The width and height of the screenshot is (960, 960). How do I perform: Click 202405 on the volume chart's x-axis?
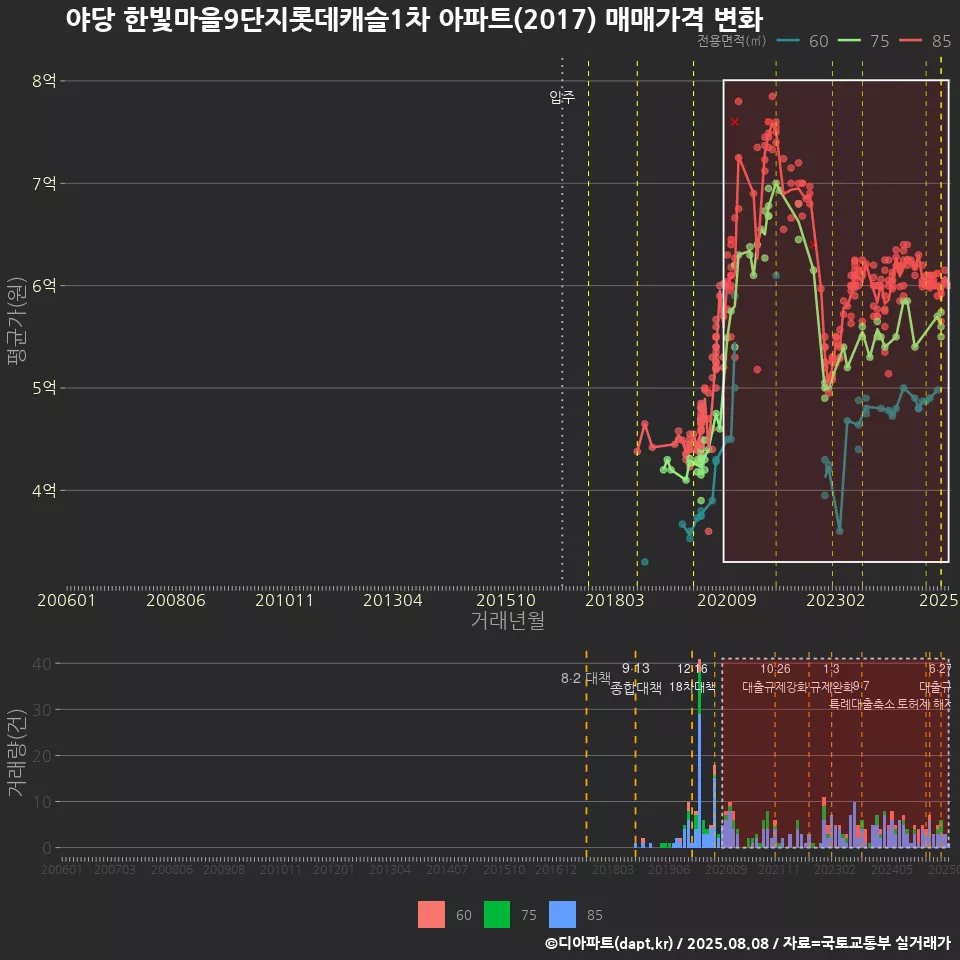(x=891, y=869)
